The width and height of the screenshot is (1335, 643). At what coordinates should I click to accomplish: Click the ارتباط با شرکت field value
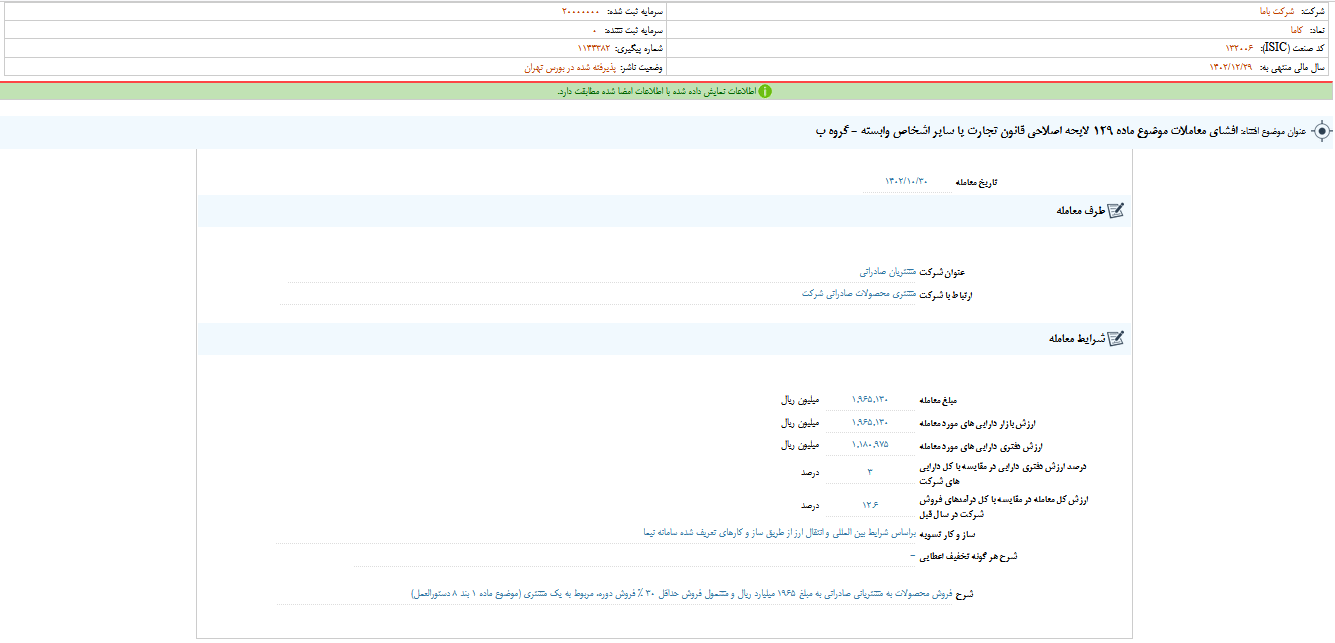click(859, 294)
